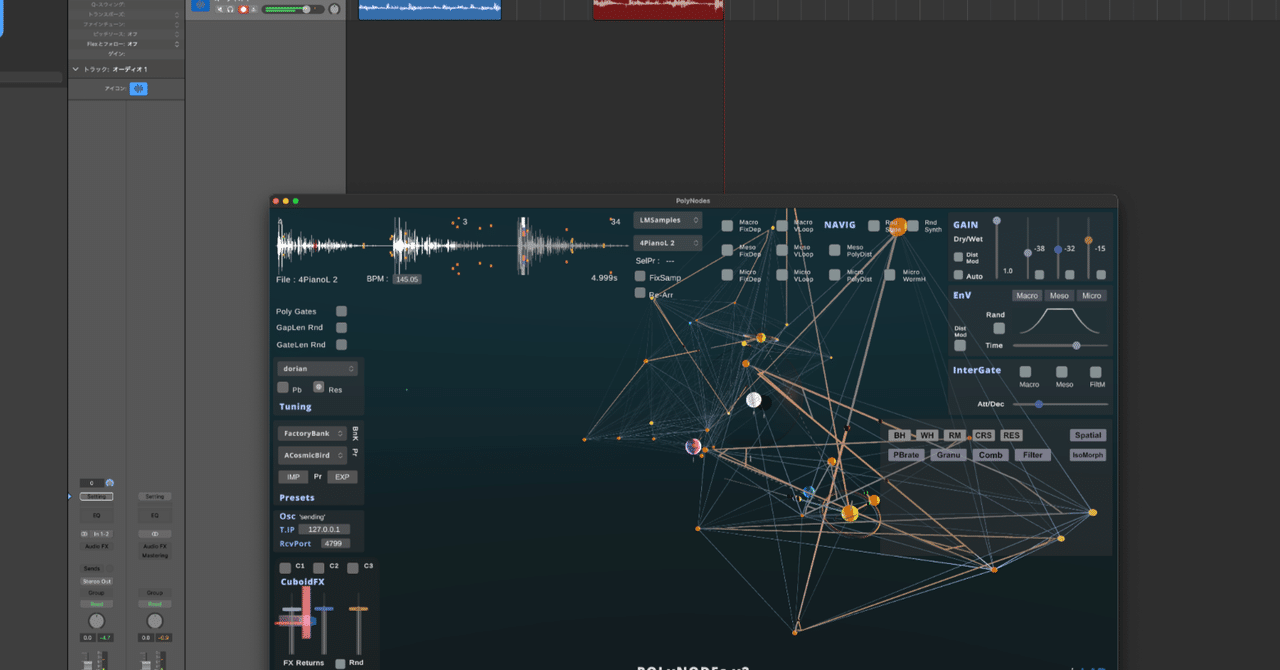The height and width of the screenshot is (670, 1280).
Task: Click the T.IP address field showing 127.0.0.1
Action: tap(323, 529)
